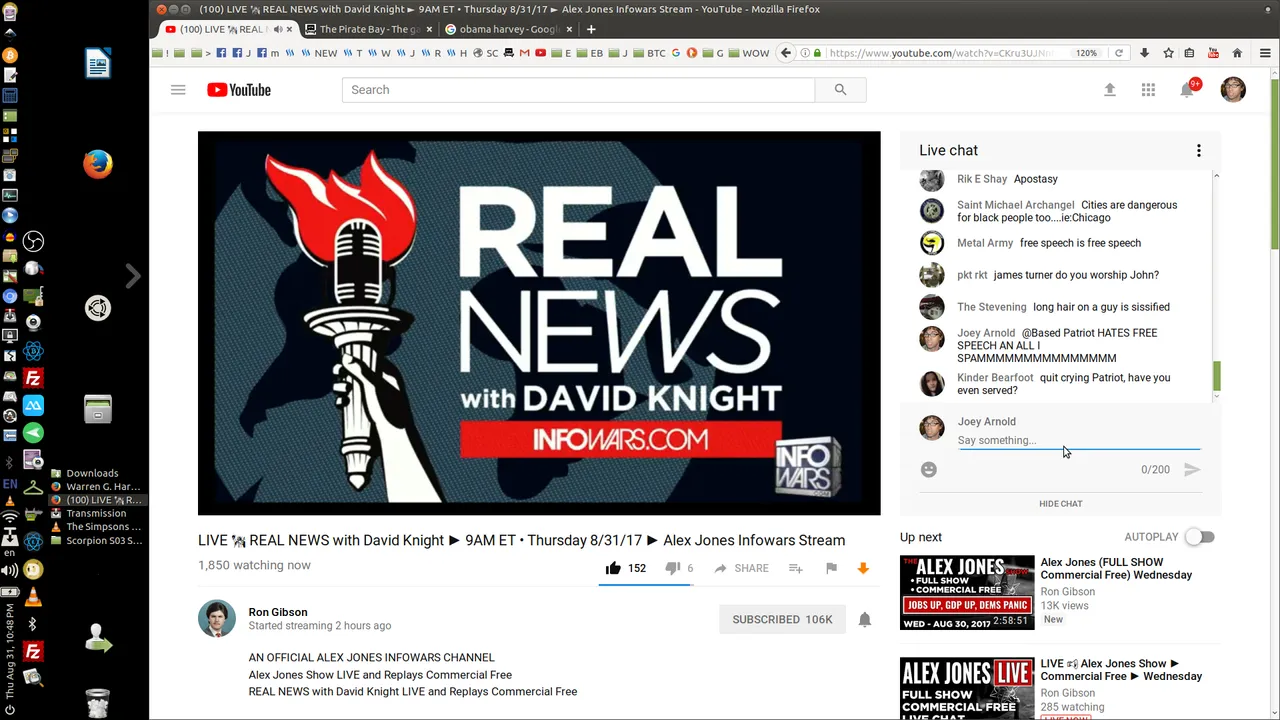The width and height of the screenshot is (1280, 720).
Task: Toggle the AUTOPLAY switch
Action: (x=1199, y=537)
